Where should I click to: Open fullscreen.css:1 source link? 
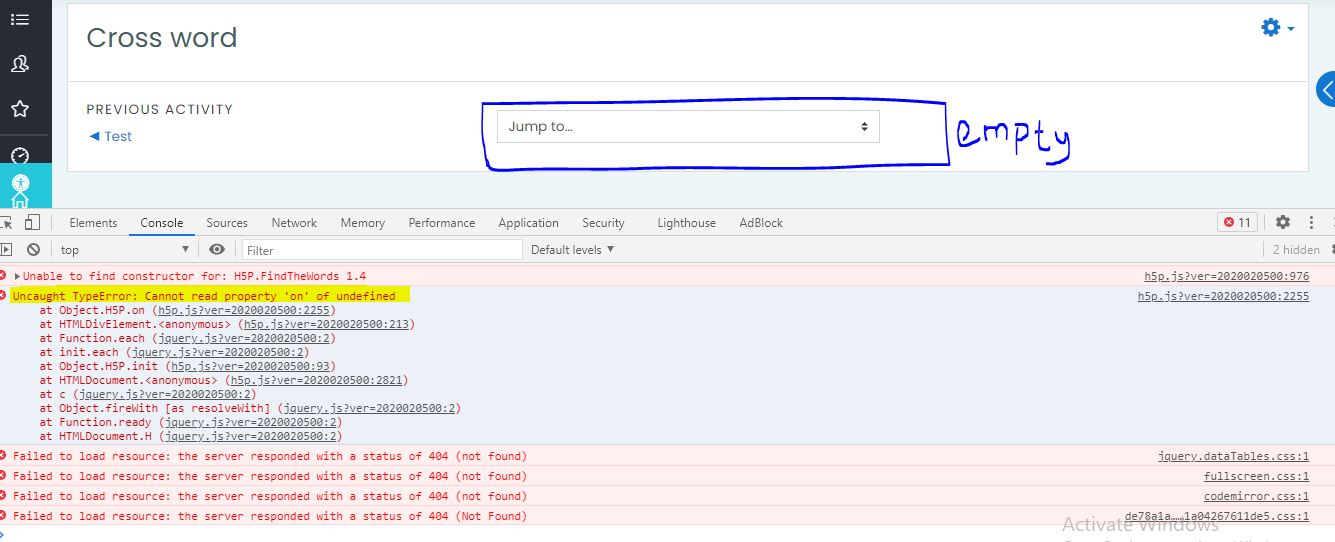[x=1256, y=476]
